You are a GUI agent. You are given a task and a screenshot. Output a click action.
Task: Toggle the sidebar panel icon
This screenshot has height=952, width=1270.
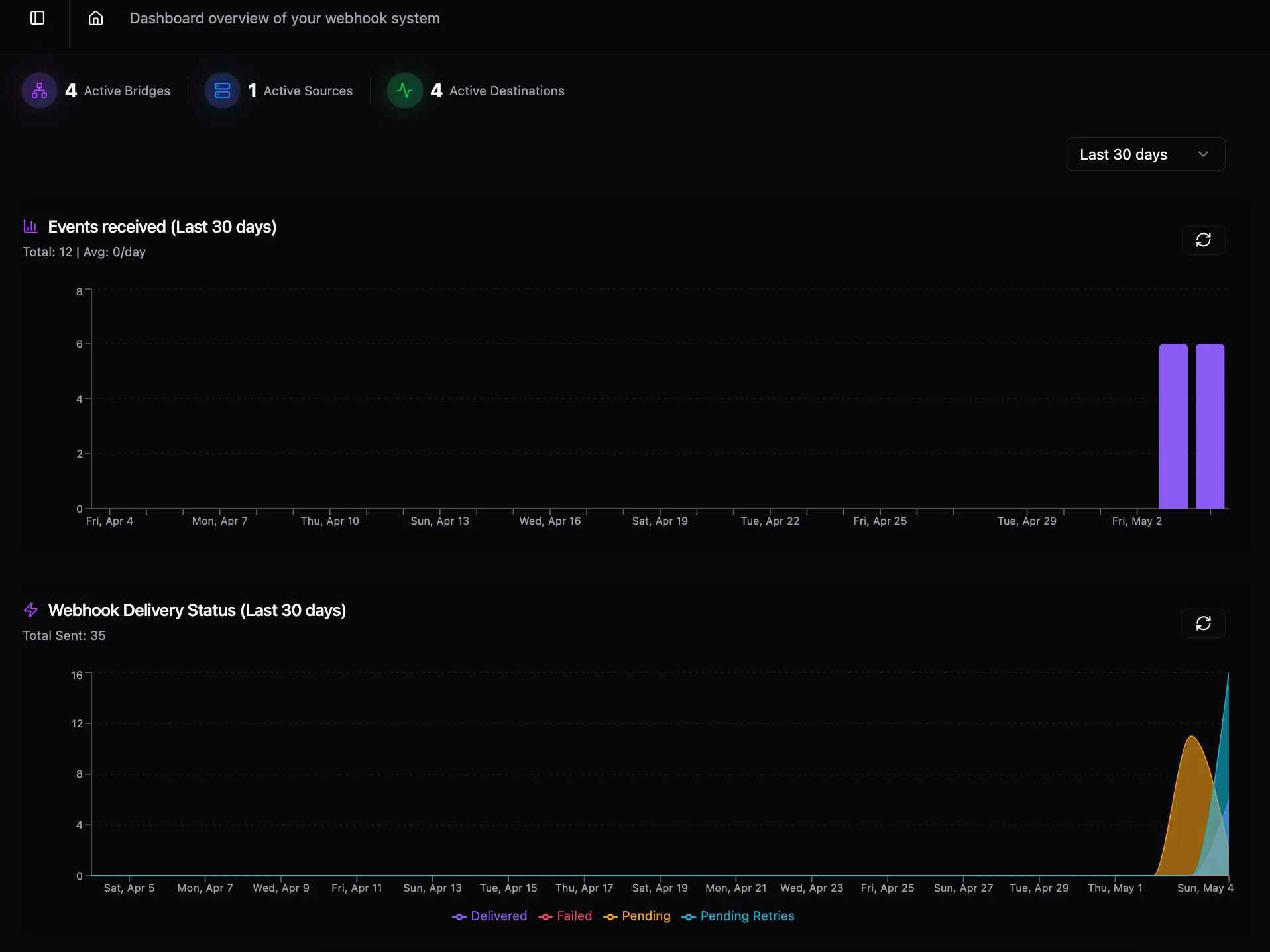click(x=38, y=18)
